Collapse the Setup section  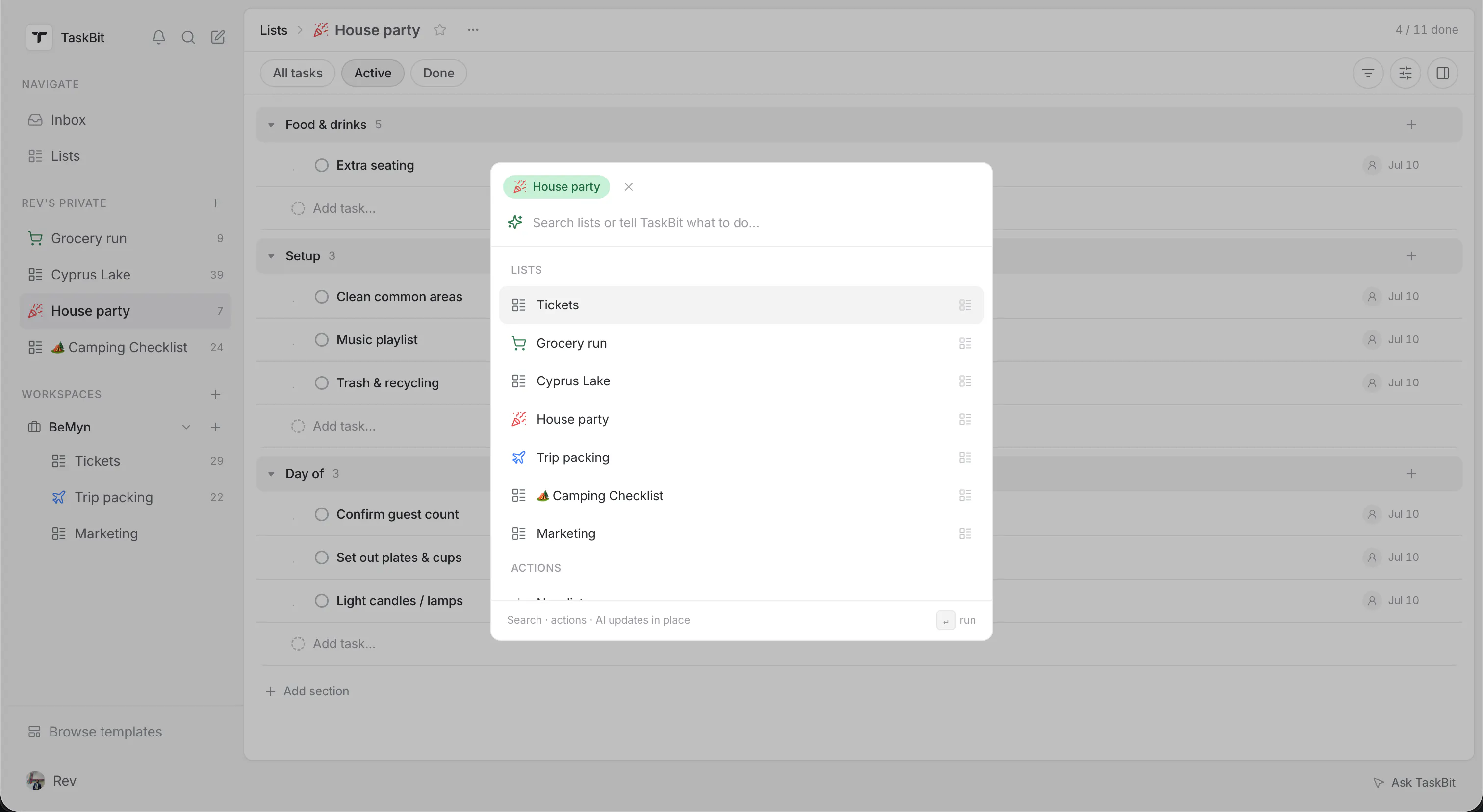271,256
